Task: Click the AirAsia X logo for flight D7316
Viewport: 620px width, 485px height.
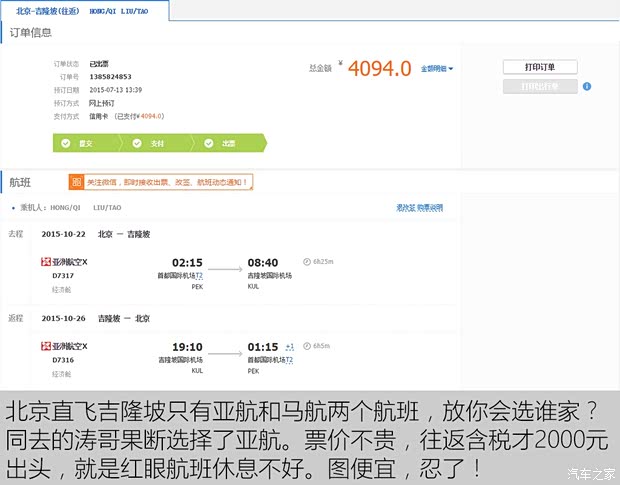Action: pos(46,346)
